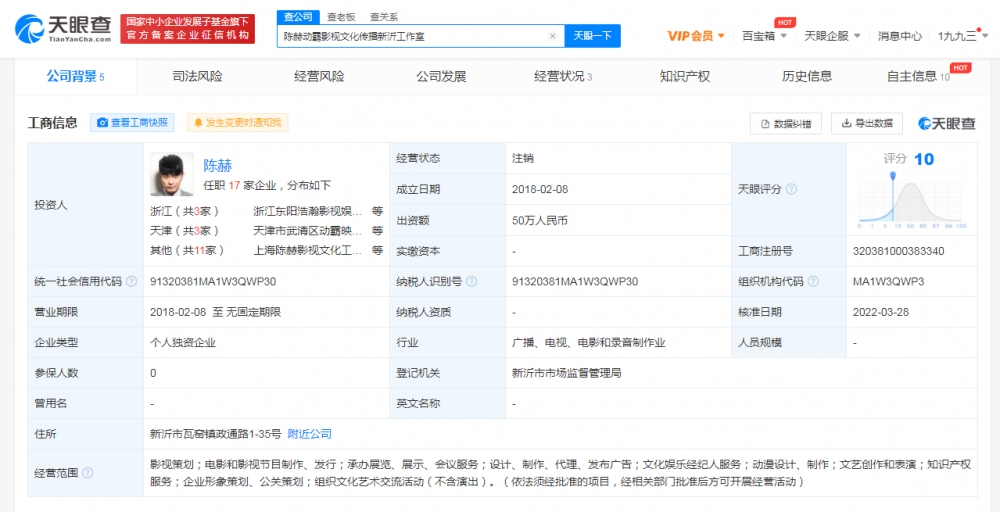Screen dimensions: 1000x512
Task: Switch to the 司法风险 tab
Action: pos(197,76)
